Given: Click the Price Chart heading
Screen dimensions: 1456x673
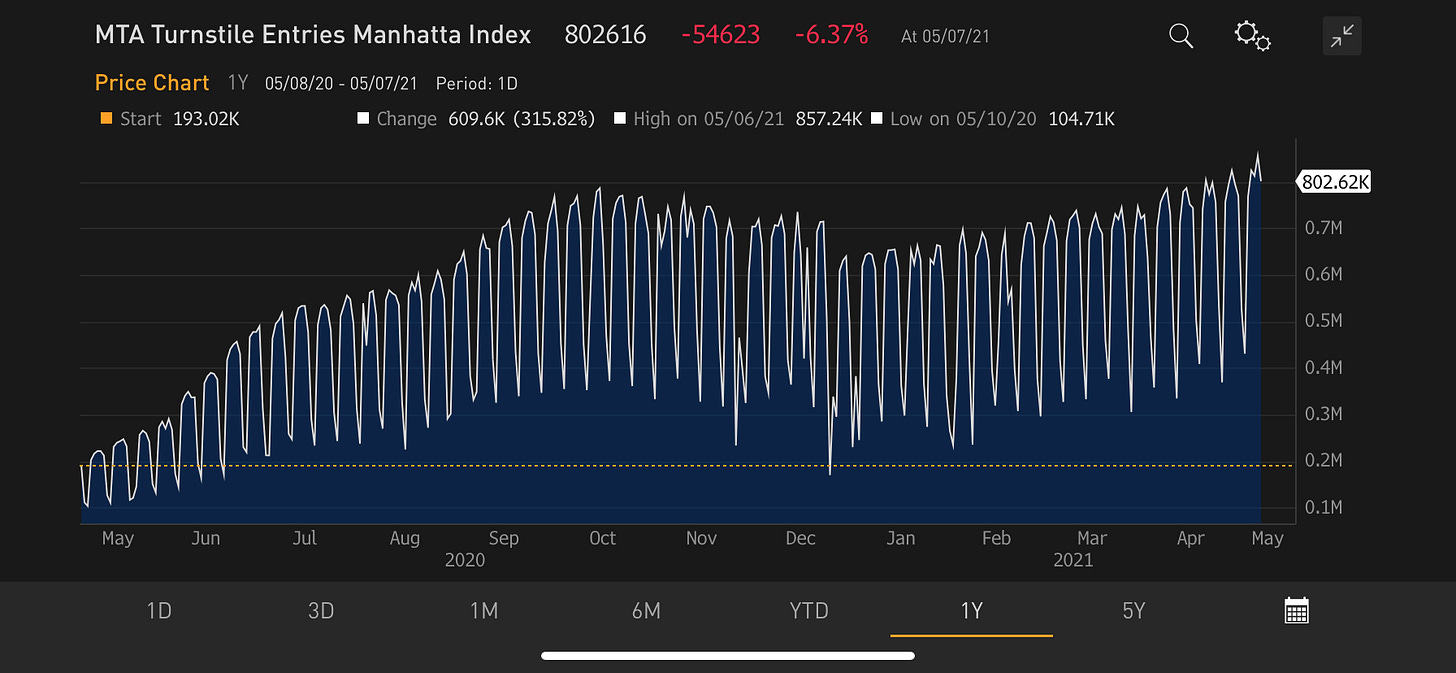Looking at the screenshot, I should pyautogui.click(x=152, y=83).
